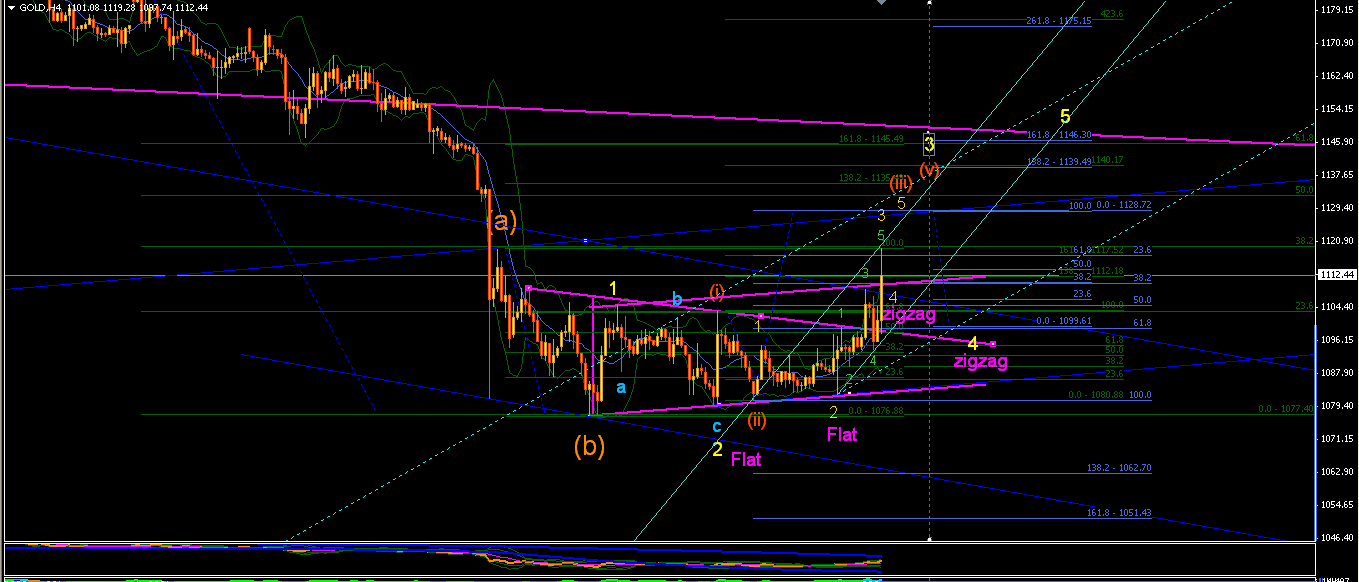Click the 161.8 - 1051.43 Fibonacci label
The image size is (1359, 582).
click(1120, 512)
